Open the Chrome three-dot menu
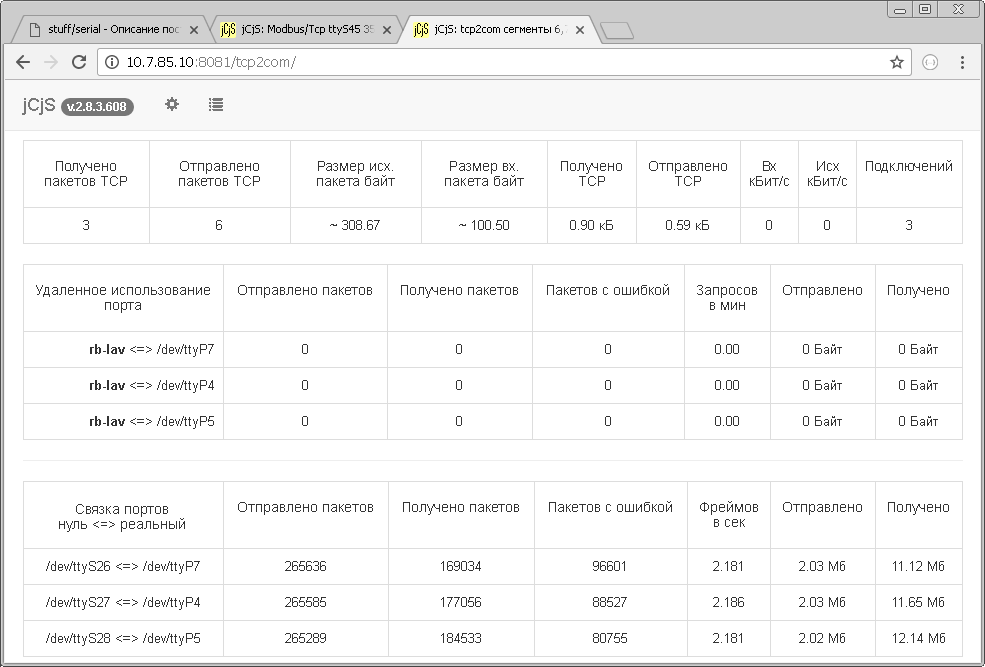The width and height of the screenshot is (985, 667). pyautogui.click(x=962, y=62)
